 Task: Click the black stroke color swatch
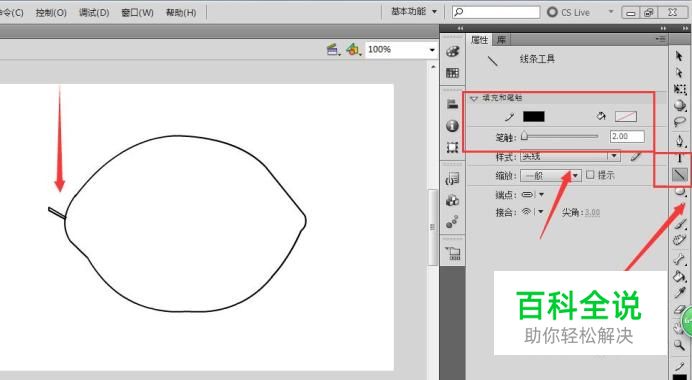pyautogui.click(x=534, y=116)
